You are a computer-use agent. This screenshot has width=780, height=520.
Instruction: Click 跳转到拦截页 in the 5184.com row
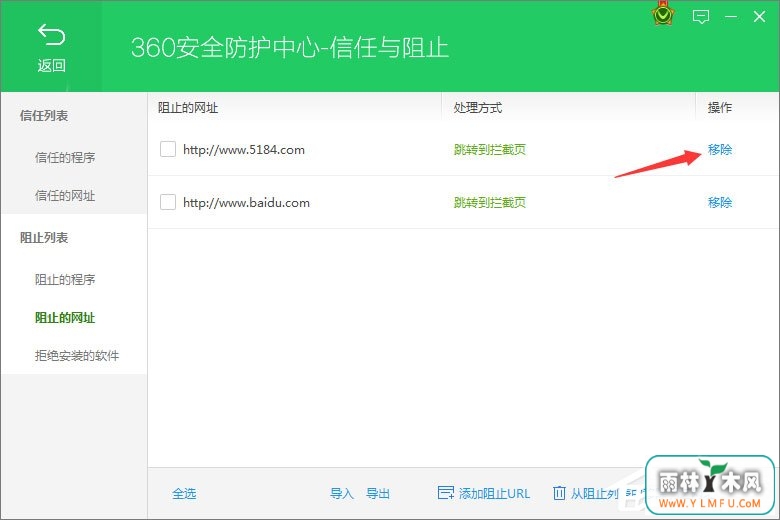click(x=489, y=149)
